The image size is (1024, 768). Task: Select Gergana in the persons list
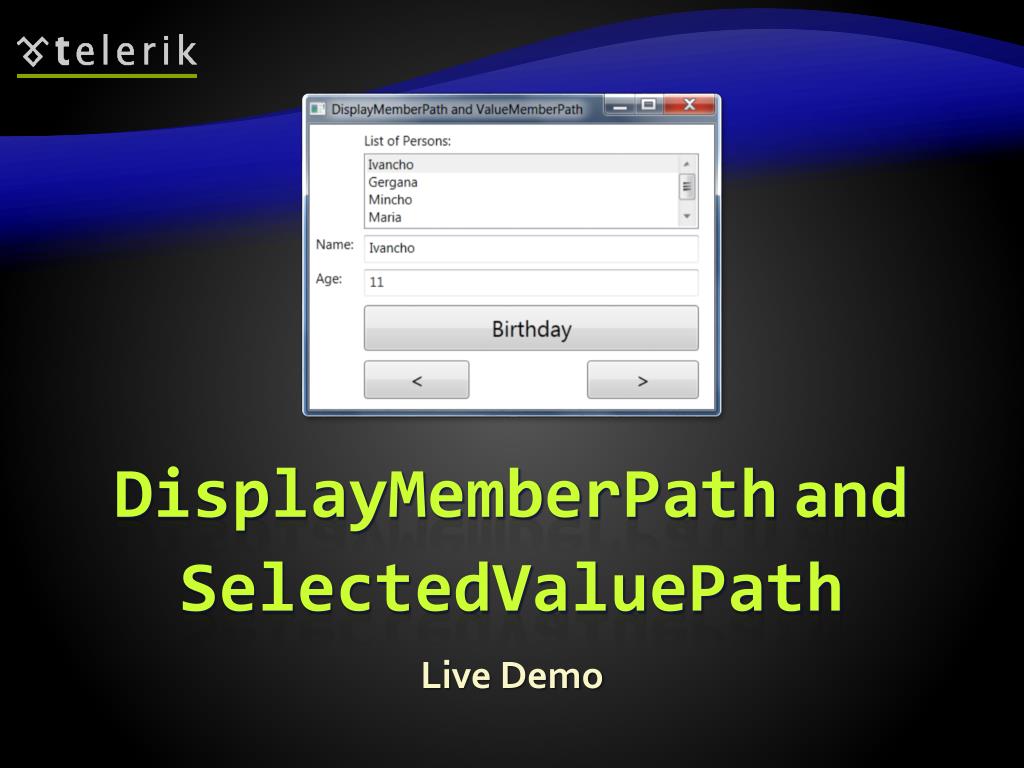[x=521, y=182]
